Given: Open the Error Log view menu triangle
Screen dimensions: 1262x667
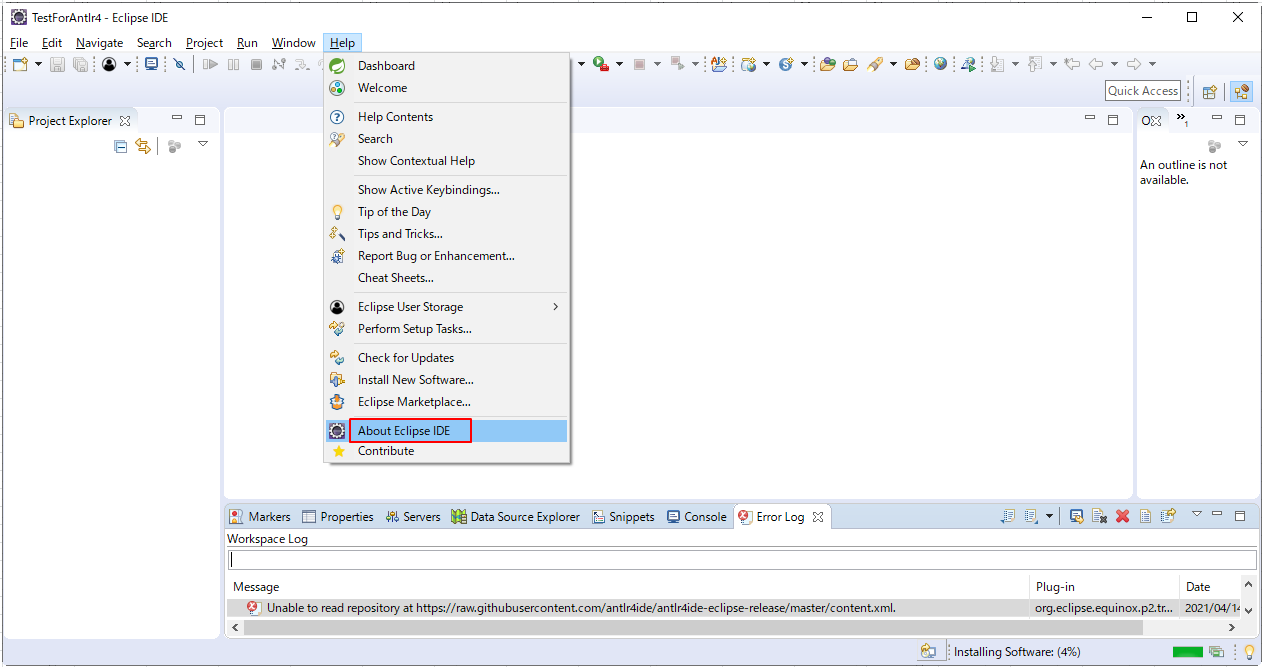Looking at the screenshot, I should point(1197,514).
